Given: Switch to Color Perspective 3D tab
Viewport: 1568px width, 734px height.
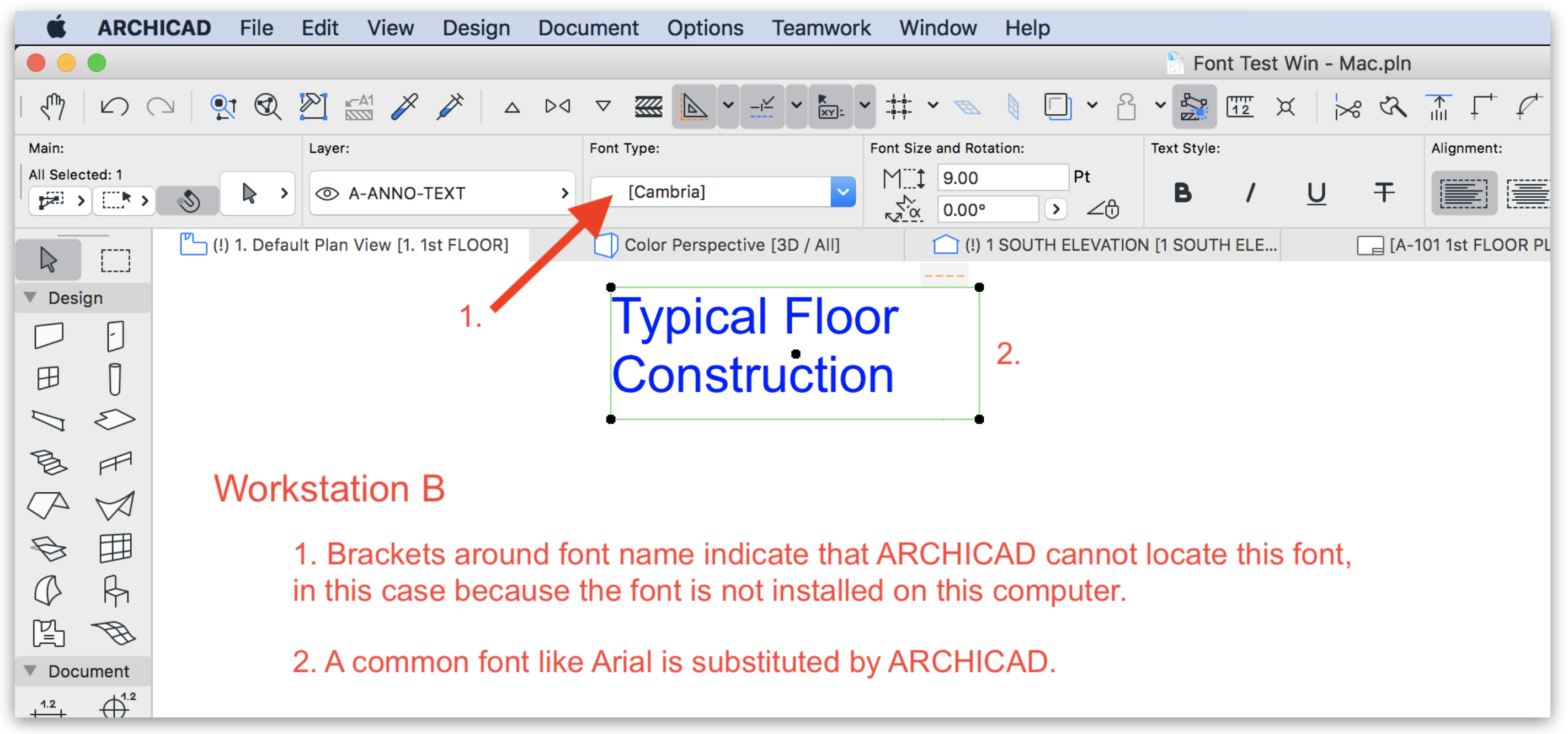Looking at the screenshot, I should tap(717, 244).
